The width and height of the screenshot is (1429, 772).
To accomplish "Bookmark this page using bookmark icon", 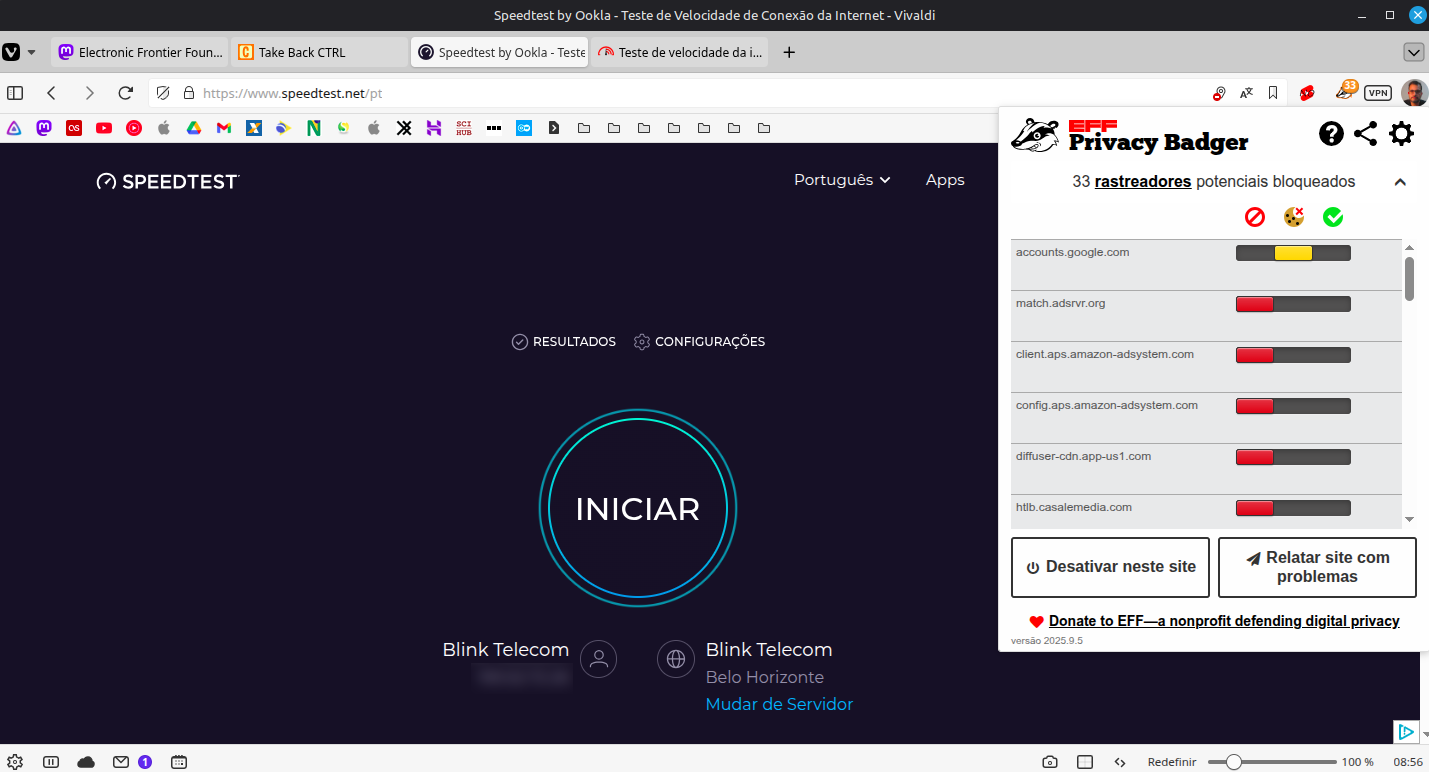I will point(1273,93).
